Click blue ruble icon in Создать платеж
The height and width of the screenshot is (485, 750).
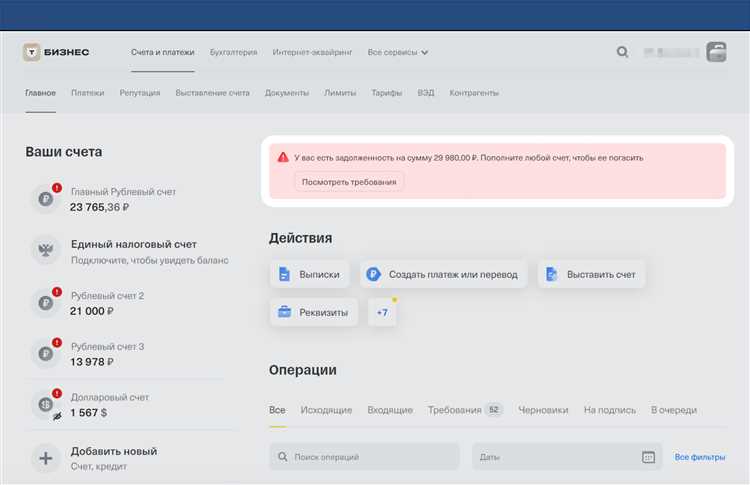[x=373, y=274]
